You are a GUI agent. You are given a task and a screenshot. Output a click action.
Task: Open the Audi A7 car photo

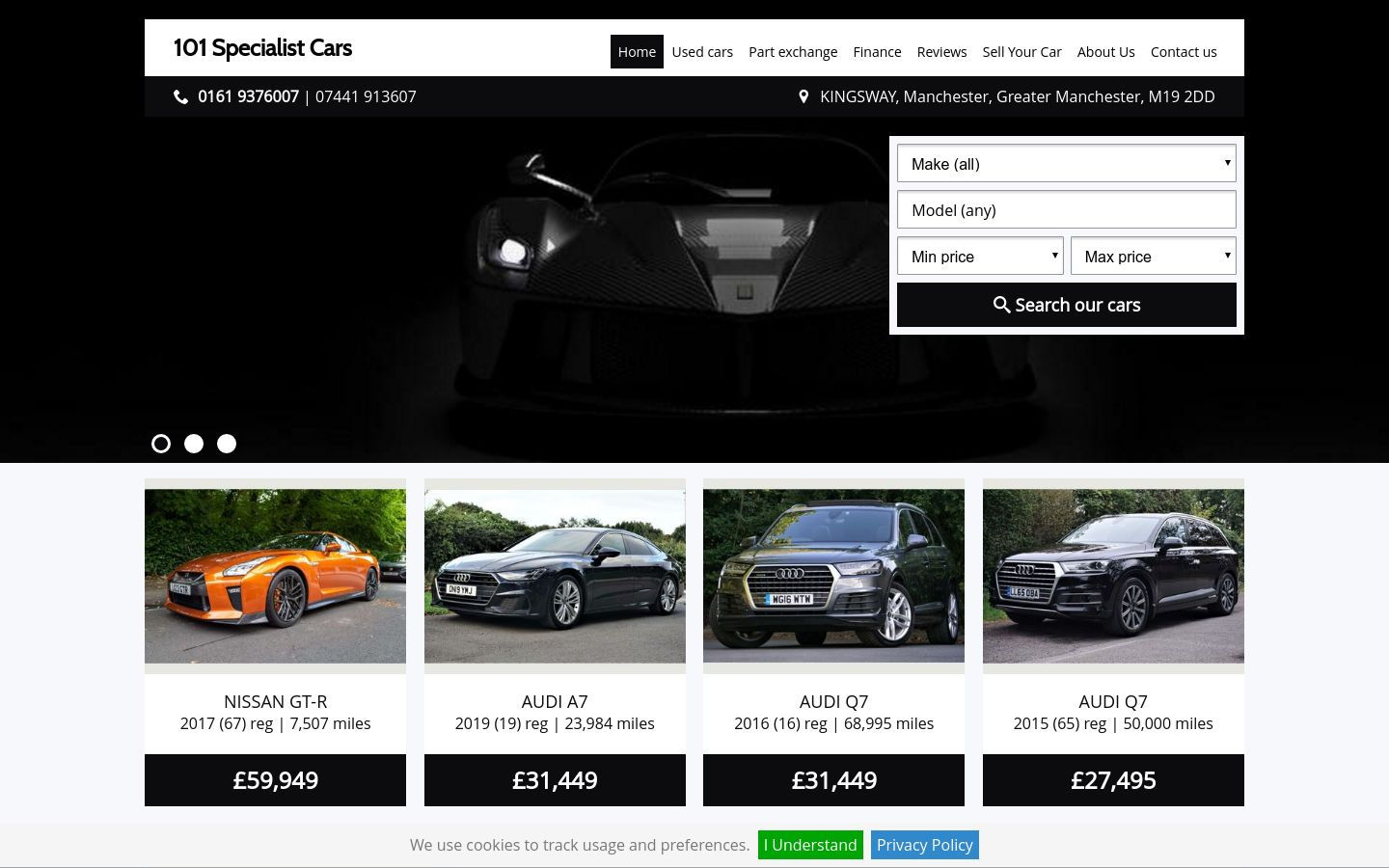coord(555,576)
